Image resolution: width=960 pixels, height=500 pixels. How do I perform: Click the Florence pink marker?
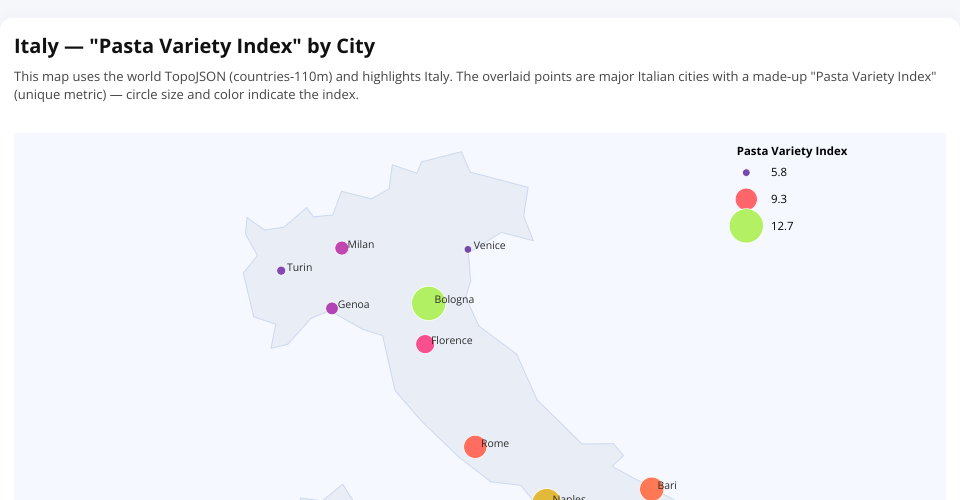[x=425, y=344]
